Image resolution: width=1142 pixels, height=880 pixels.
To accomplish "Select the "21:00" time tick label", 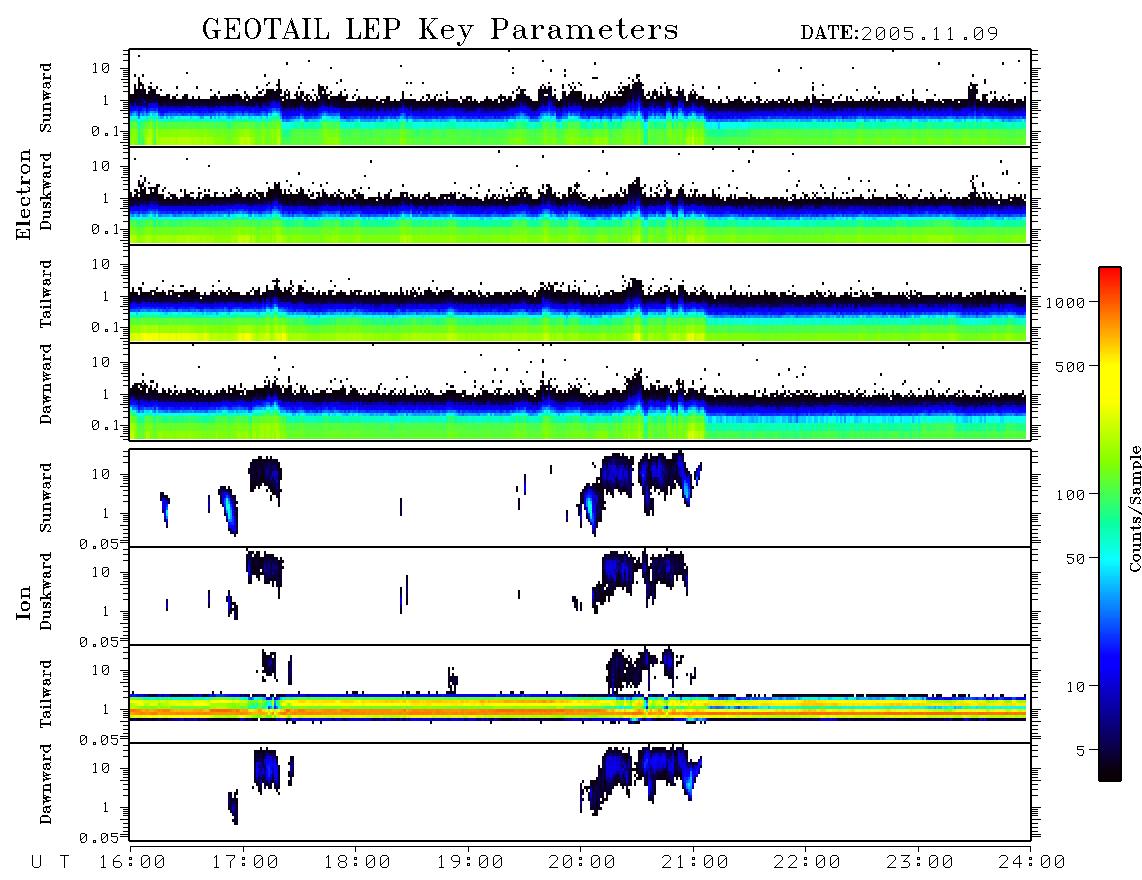I will (x=695, y=863).
